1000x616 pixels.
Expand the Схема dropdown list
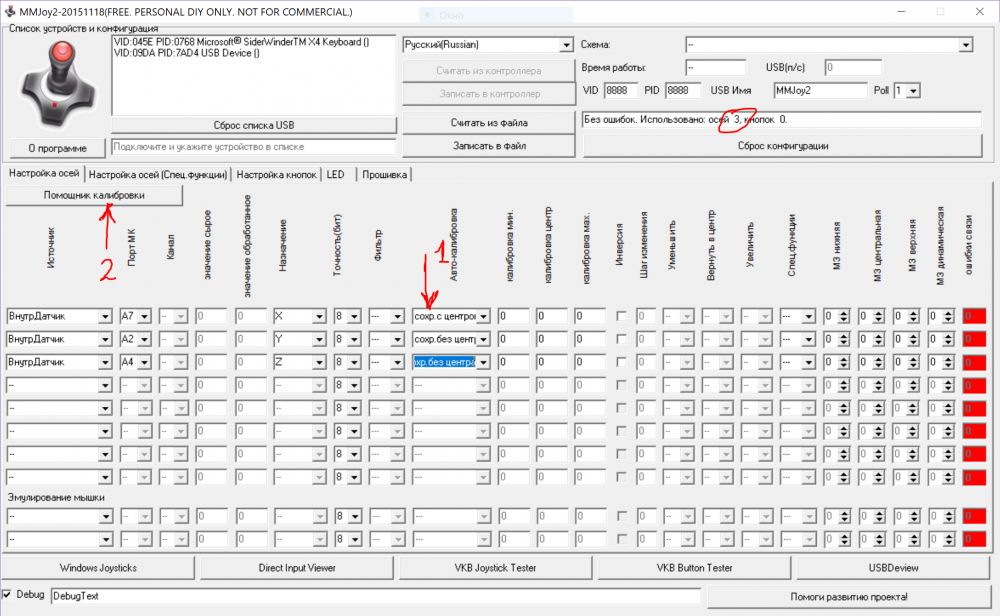[x=965, y=45]
